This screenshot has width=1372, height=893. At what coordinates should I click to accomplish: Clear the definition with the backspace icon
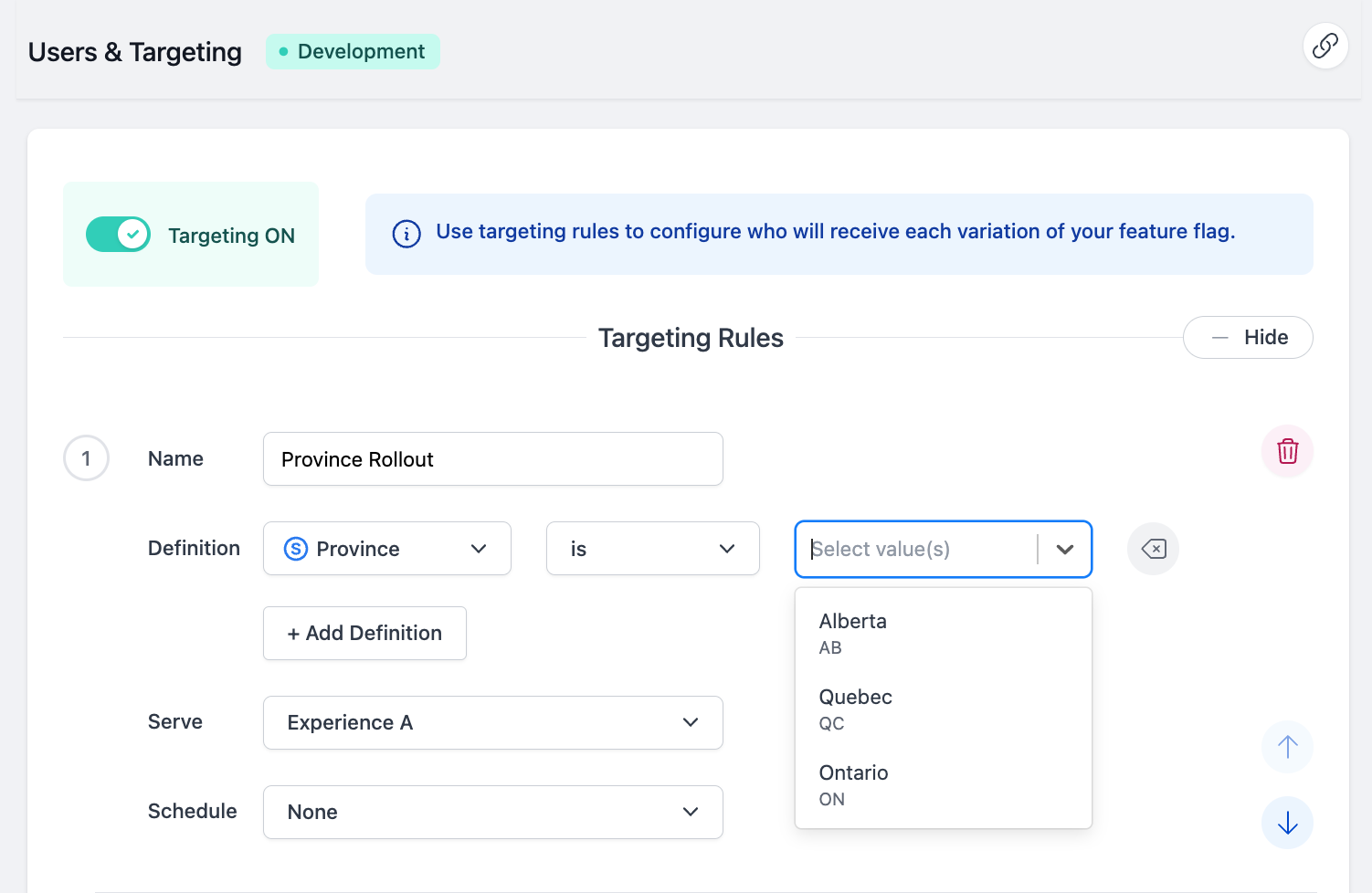tap(1153, 549)
